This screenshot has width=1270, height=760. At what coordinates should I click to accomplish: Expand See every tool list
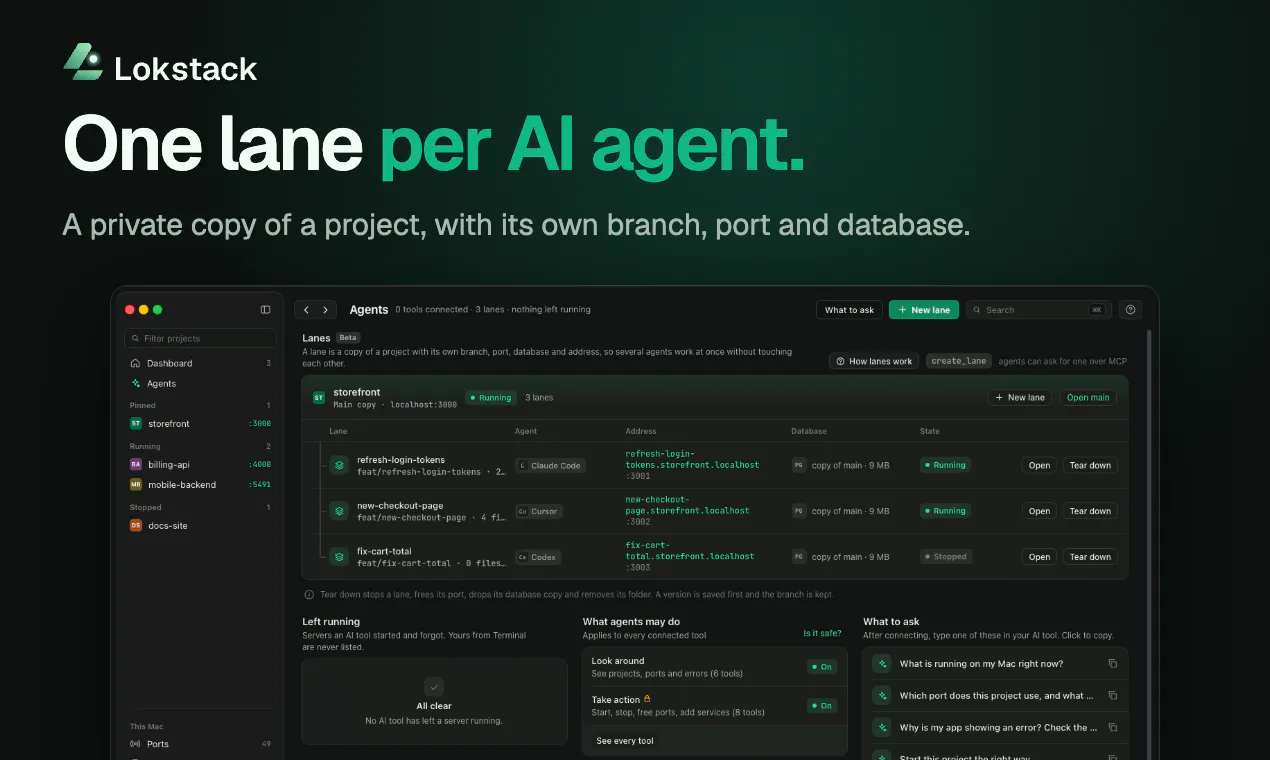click(x=625, y=741)
